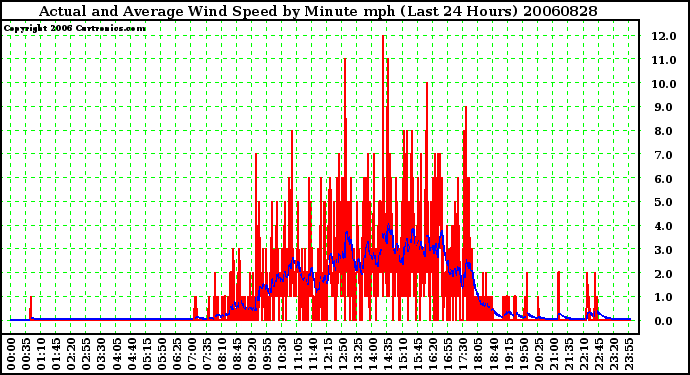Image resolution: width=690 pixels, height=375 pixels.
Task: Click the 11.0 y-axis label
Action: [x=664, y=60]
